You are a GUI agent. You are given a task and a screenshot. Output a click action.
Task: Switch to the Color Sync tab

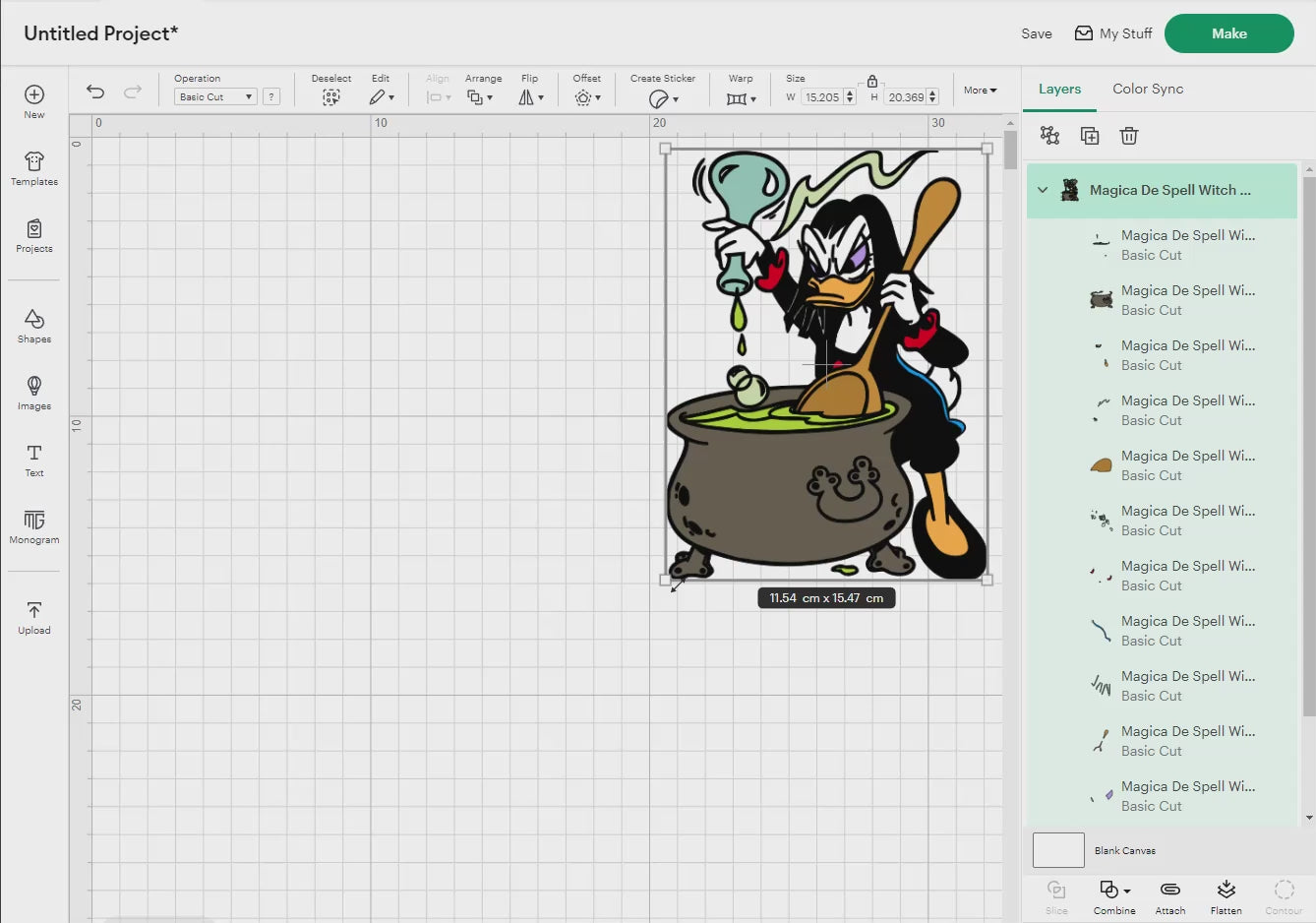coord(1148,89)
